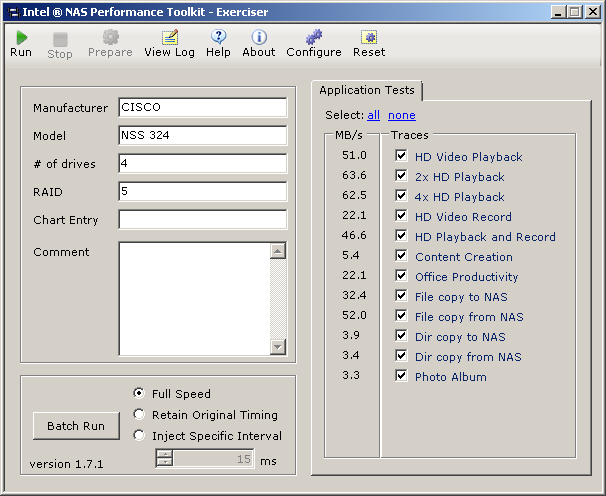The height and width of the screenshot is (496, 606).
Task: Select Full Speed radio option
Action: [139, 393]
